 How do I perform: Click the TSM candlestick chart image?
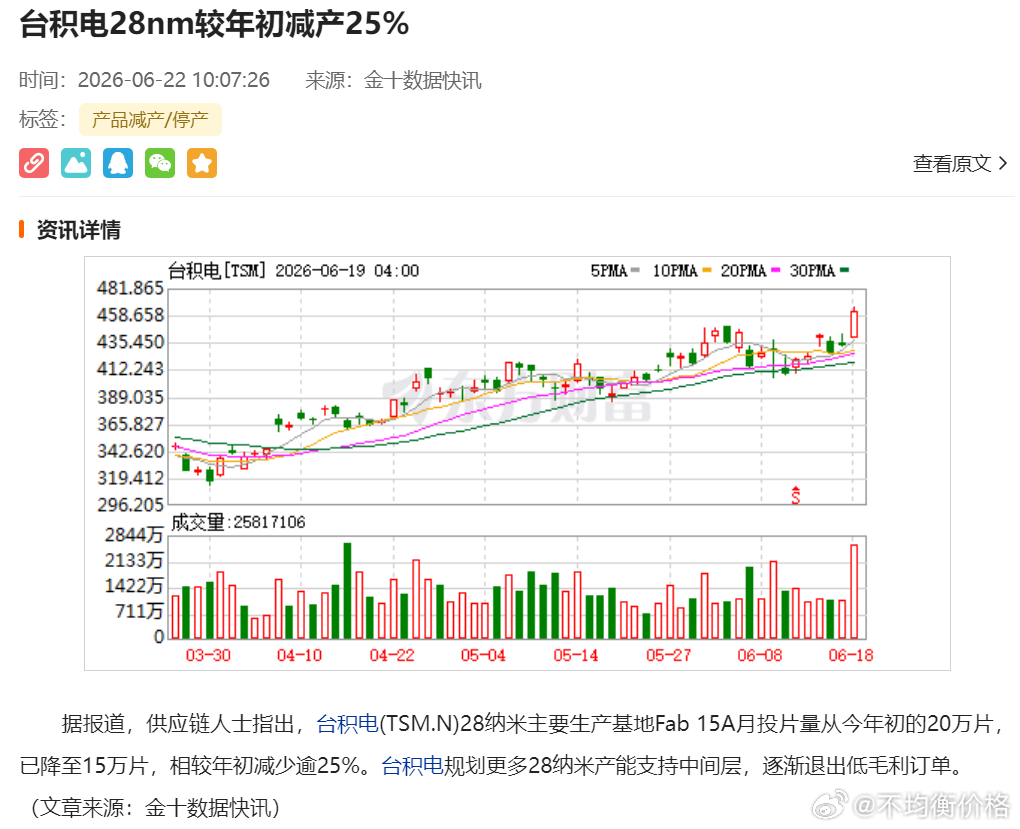click(x=517, y=463)
